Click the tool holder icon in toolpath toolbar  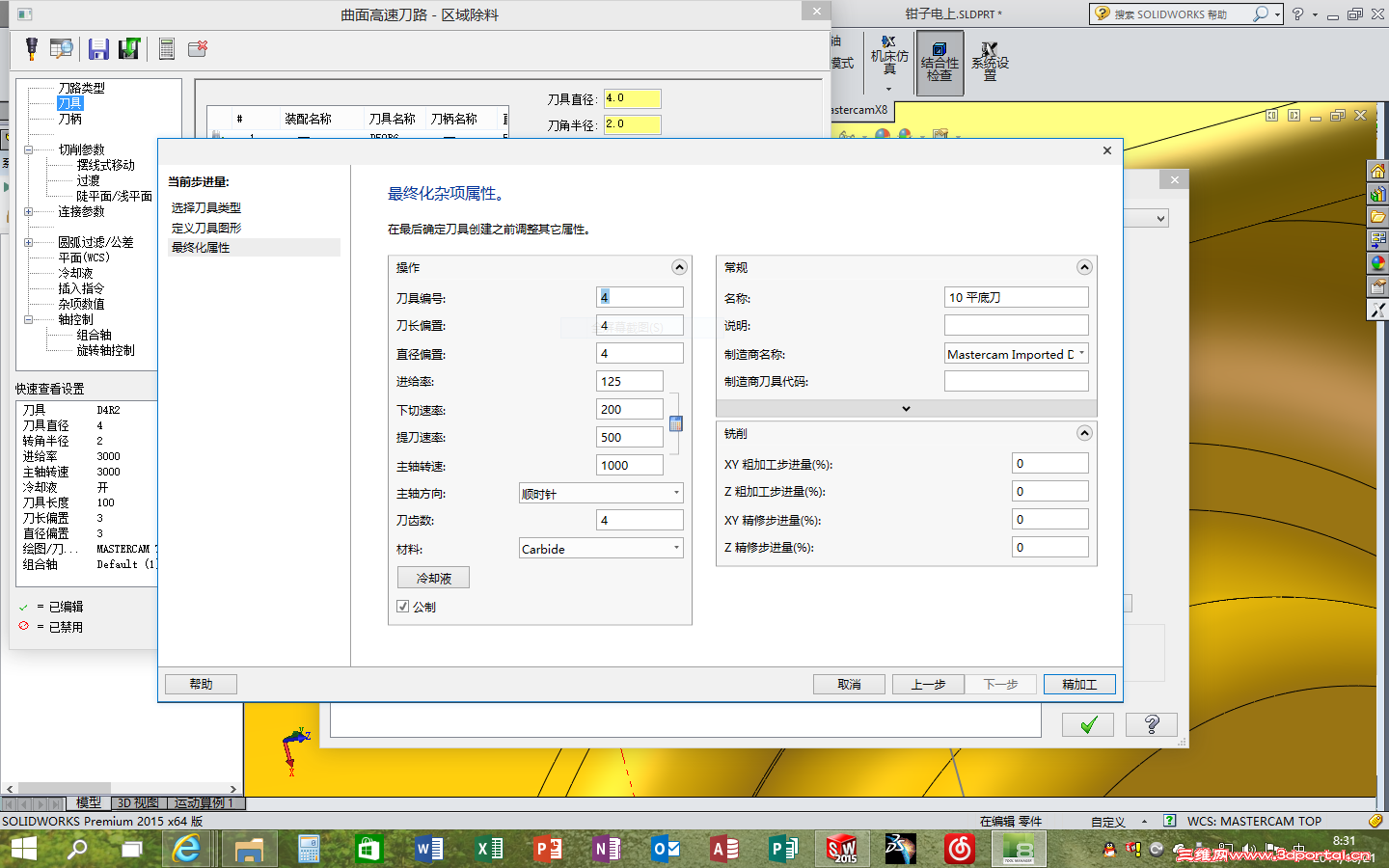point(31,48)
